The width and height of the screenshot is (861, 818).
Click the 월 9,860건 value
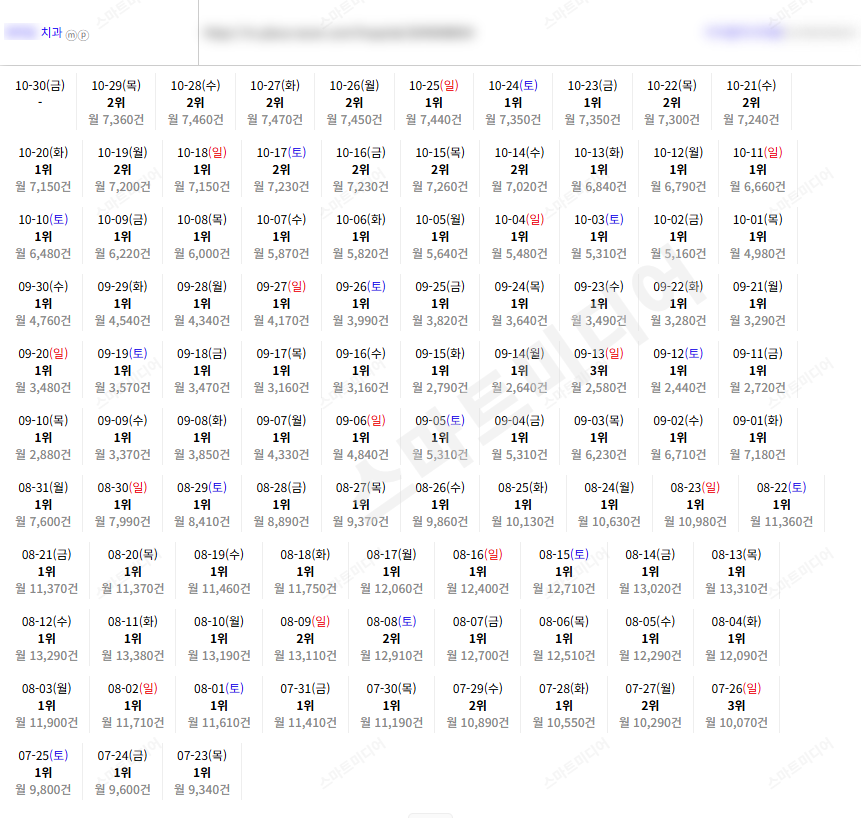[x=440, y=522]
